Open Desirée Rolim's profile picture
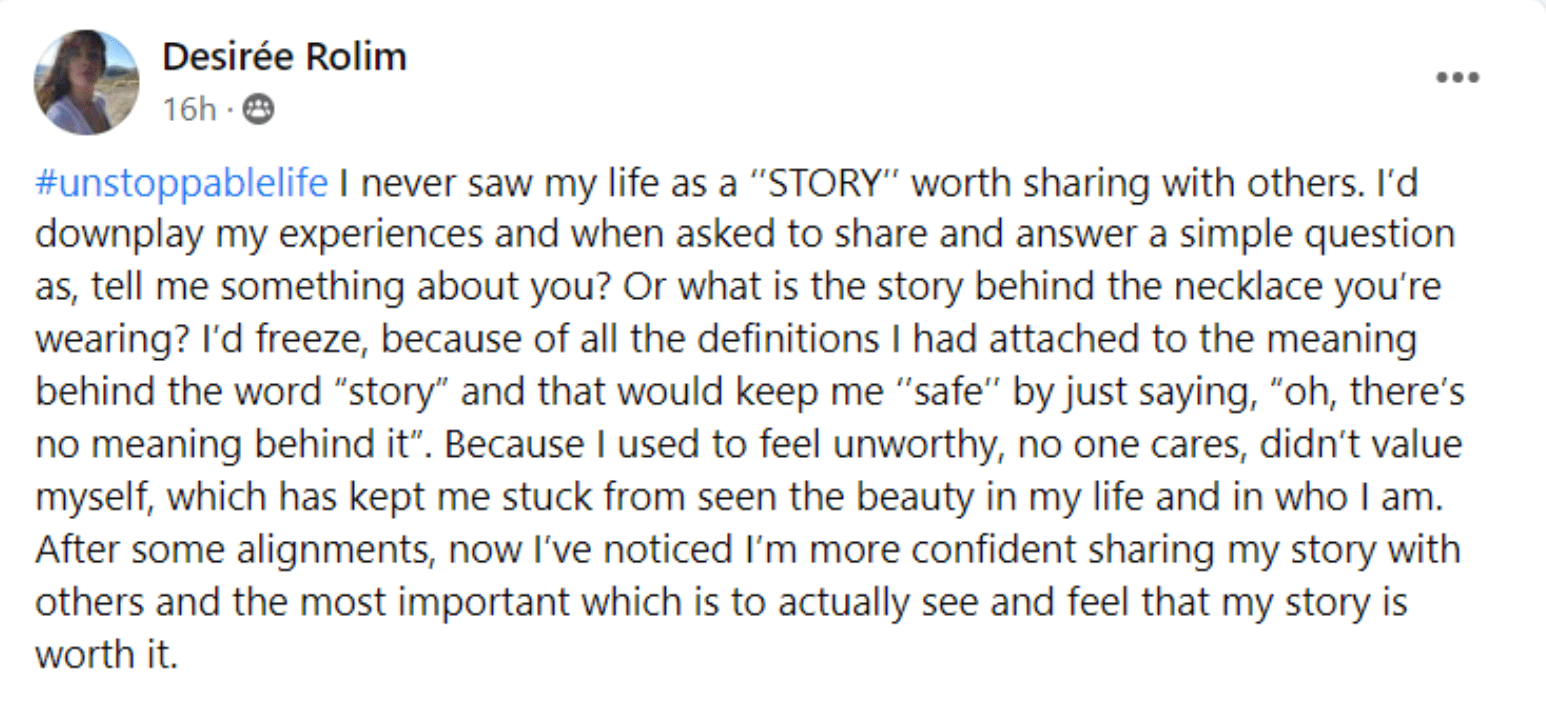This screenshot has width=1546, height=704. (x=86, y=83)
